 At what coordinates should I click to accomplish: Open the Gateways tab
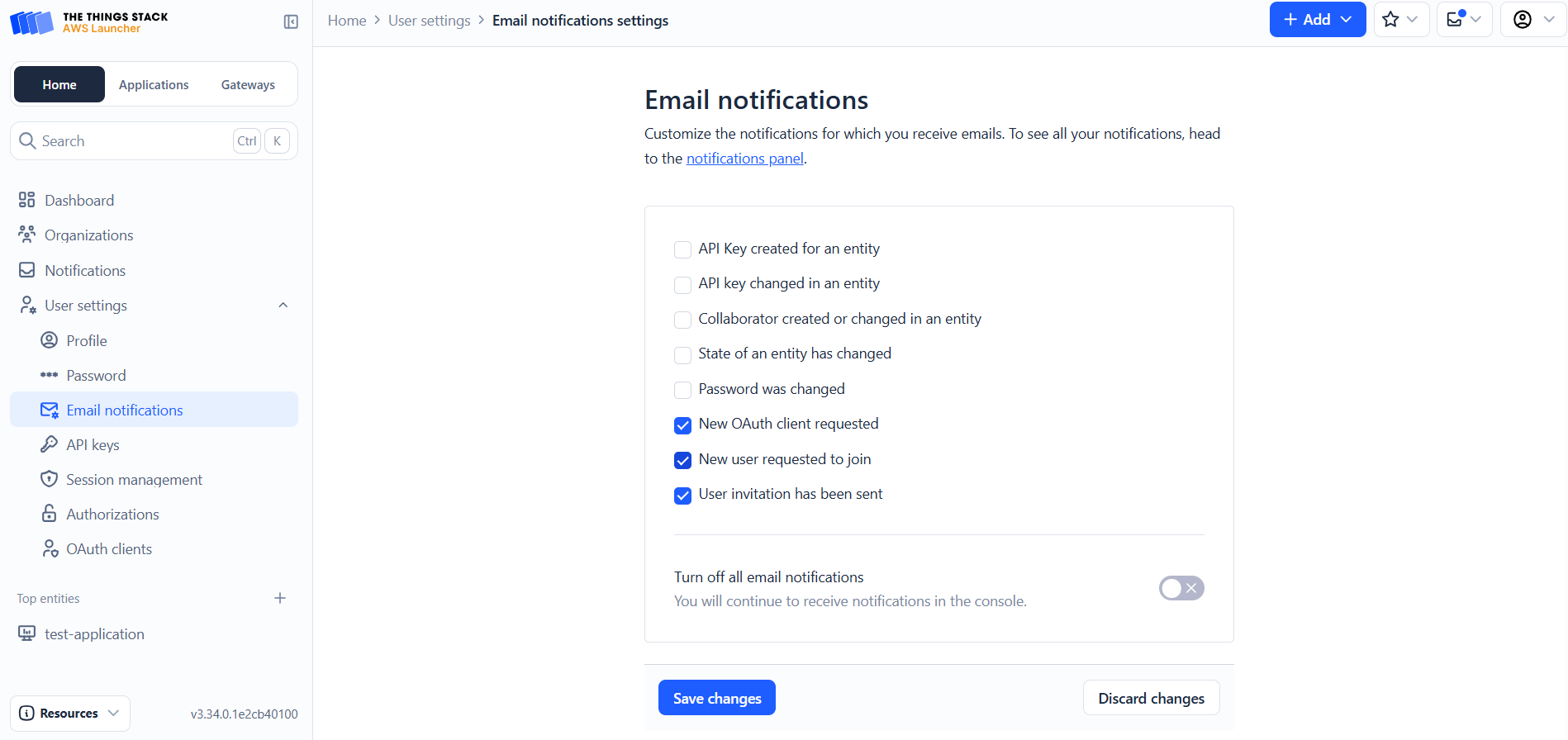(x=247, y=84)
